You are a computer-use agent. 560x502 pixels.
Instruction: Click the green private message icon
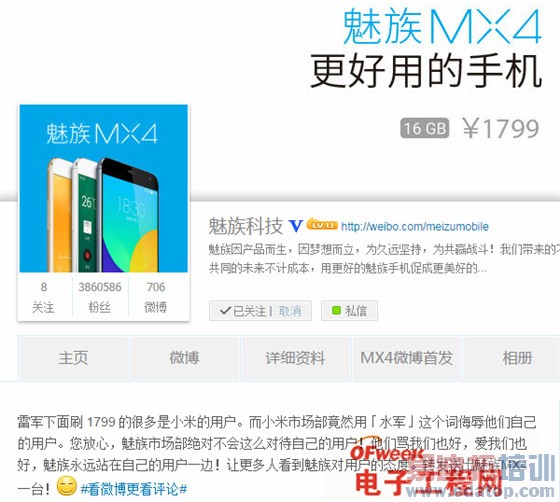point(336,311)
